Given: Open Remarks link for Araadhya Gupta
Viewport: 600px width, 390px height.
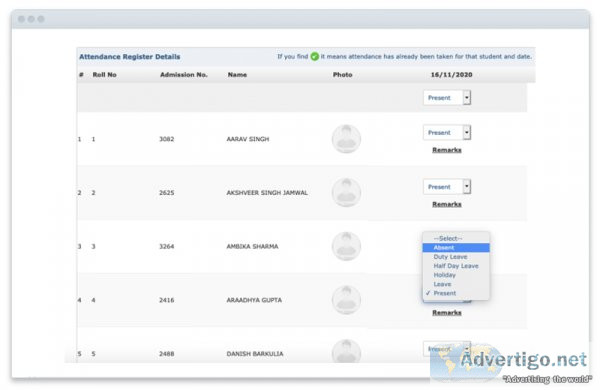Looking at the screenshot, I should coord(447,313).
